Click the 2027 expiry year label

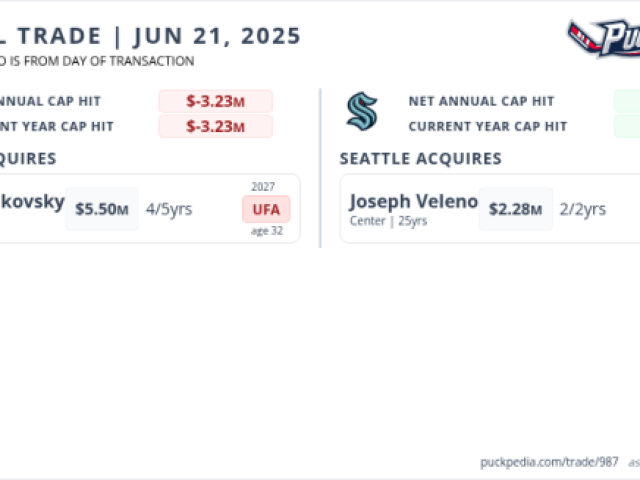click(263, 187)
